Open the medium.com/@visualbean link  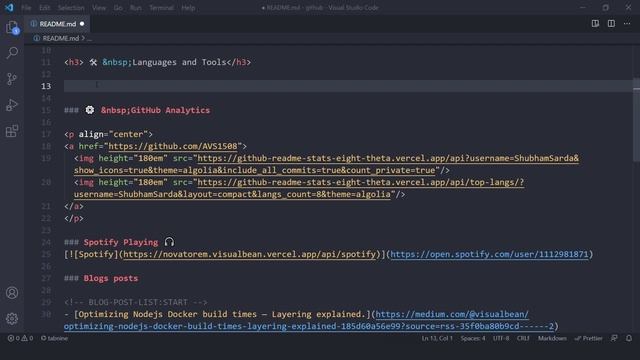coord(452,314)
